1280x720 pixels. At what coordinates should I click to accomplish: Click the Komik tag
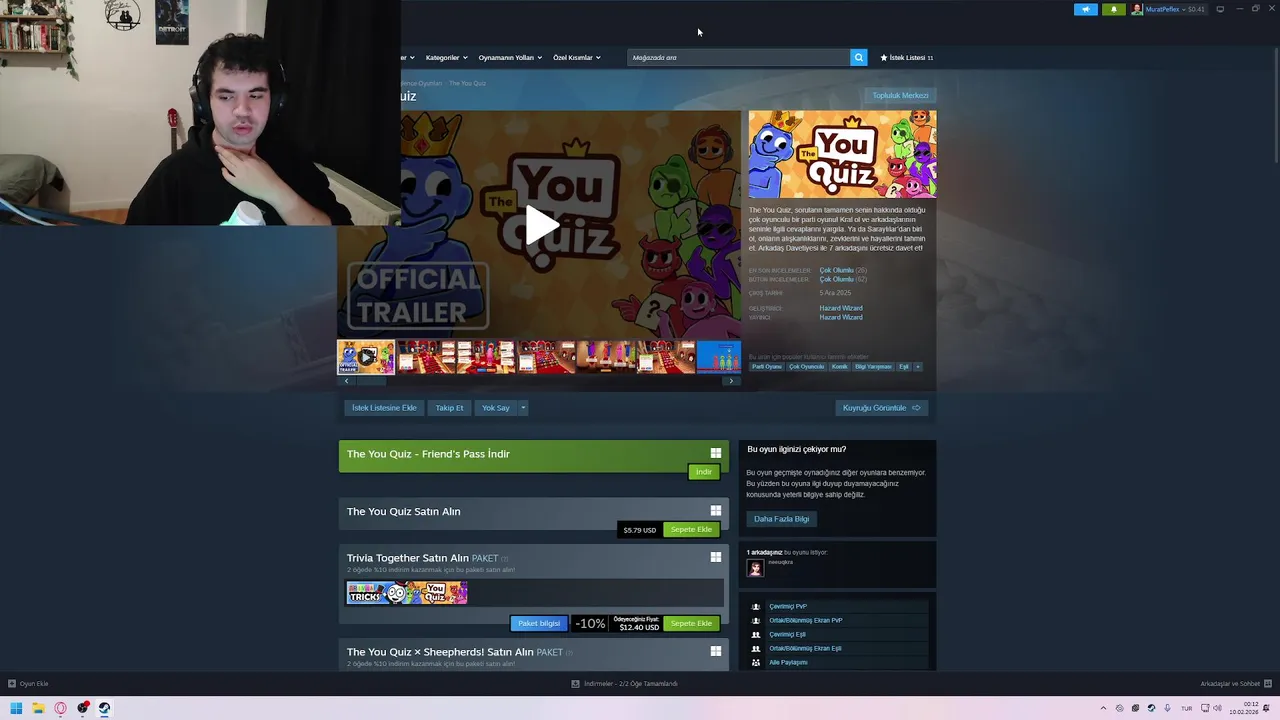[x=840, y=367]
